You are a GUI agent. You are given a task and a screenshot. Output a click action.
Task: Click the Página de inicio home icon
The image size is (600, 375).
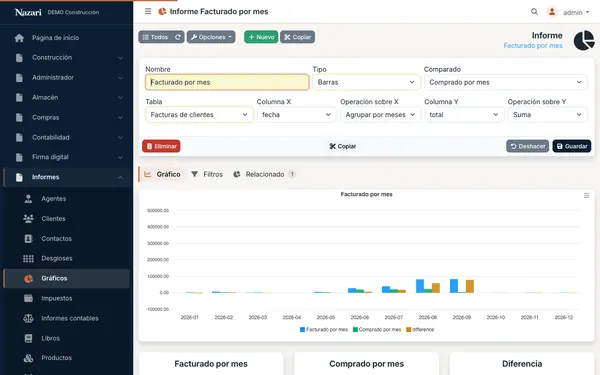19,38
